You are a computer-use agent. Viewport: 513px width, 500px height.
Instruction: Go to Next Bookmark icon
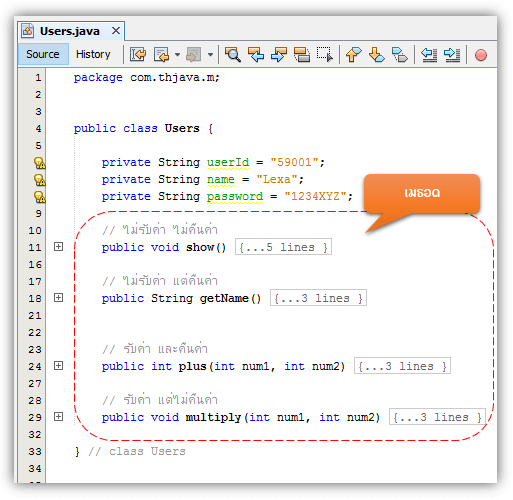click(377, 54)
